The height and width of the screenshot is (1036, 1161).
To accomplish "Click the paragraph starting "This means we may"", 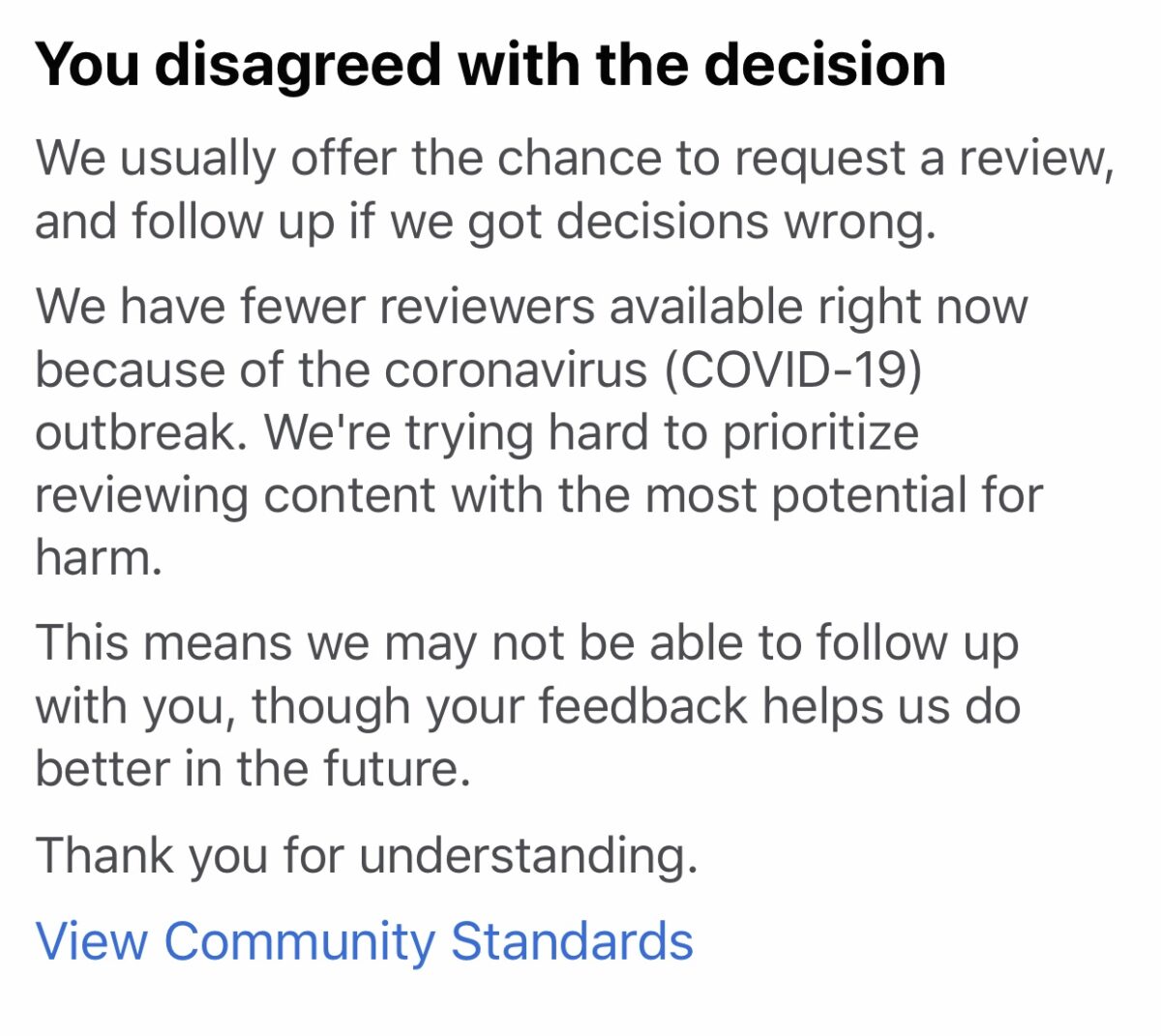I will coord(528,706).
